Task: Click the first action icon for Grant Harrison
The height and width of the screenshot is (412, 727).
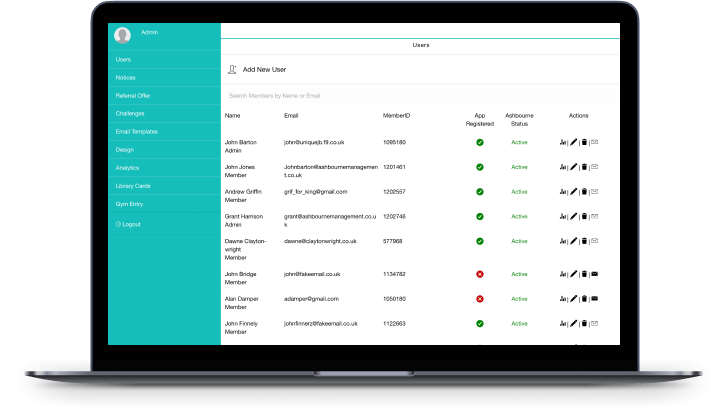Action: 563,216
